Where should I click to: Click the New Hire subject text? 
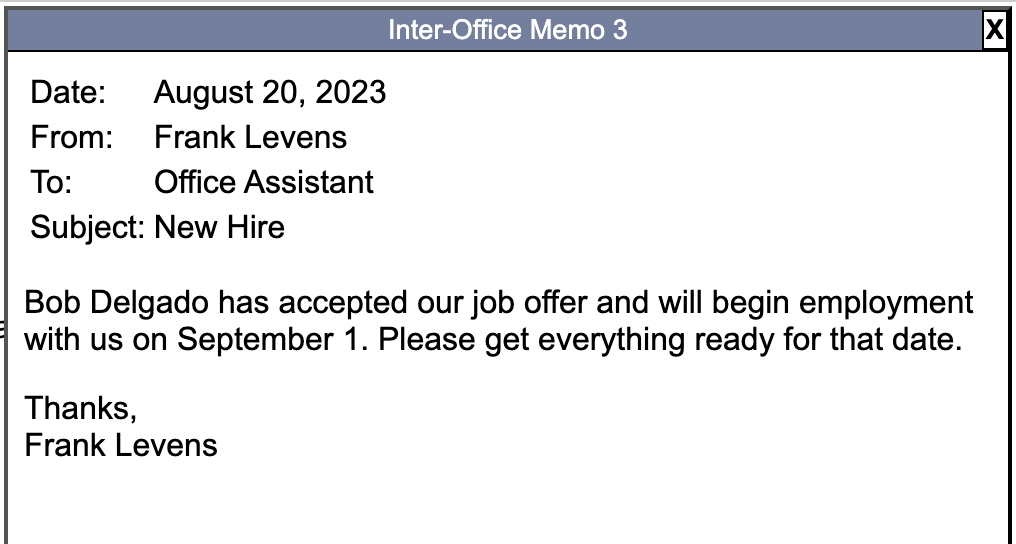[x=220, y=227]
